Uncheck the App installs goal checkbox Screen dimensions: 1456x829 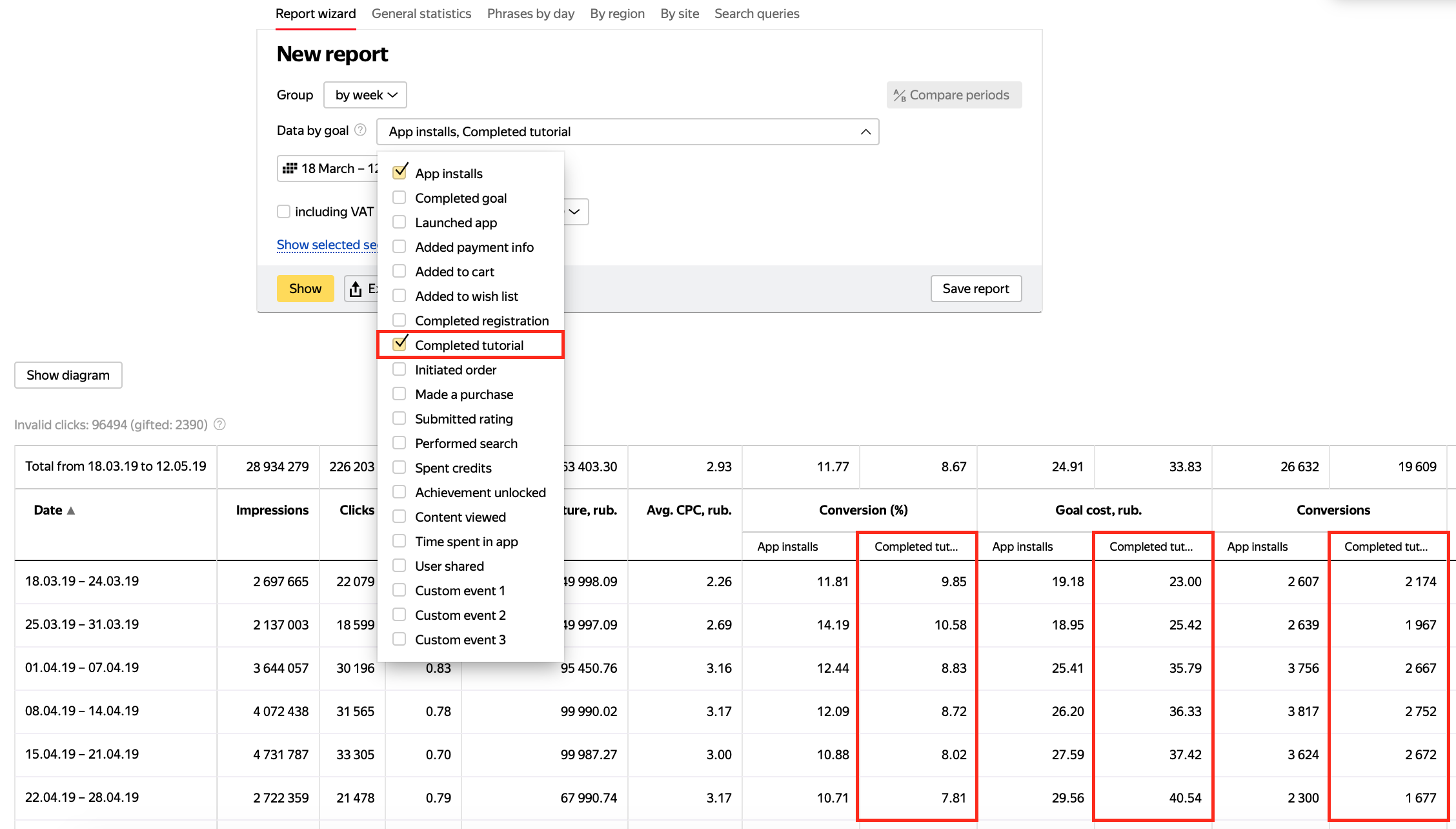pos(399,172)
